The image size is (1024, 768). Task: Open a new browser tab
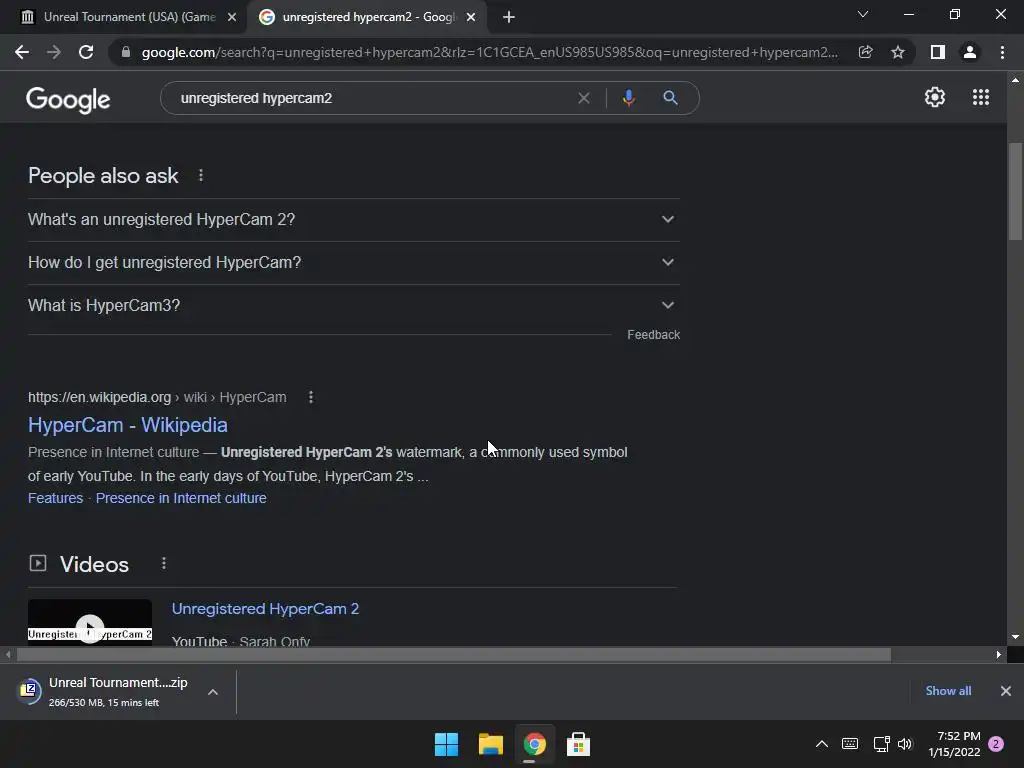pyautogui.click(x=509, y=17)
